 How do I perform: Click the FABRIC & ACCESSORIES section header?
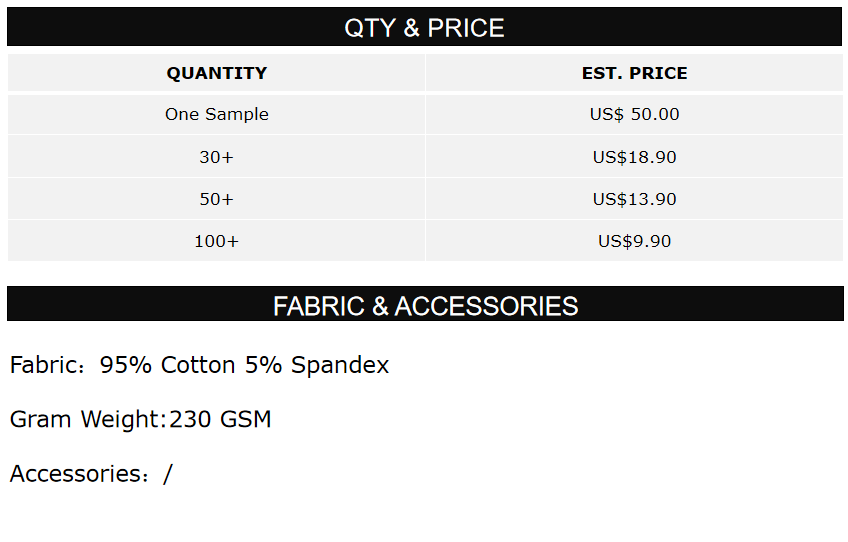(x=425, y=305)
